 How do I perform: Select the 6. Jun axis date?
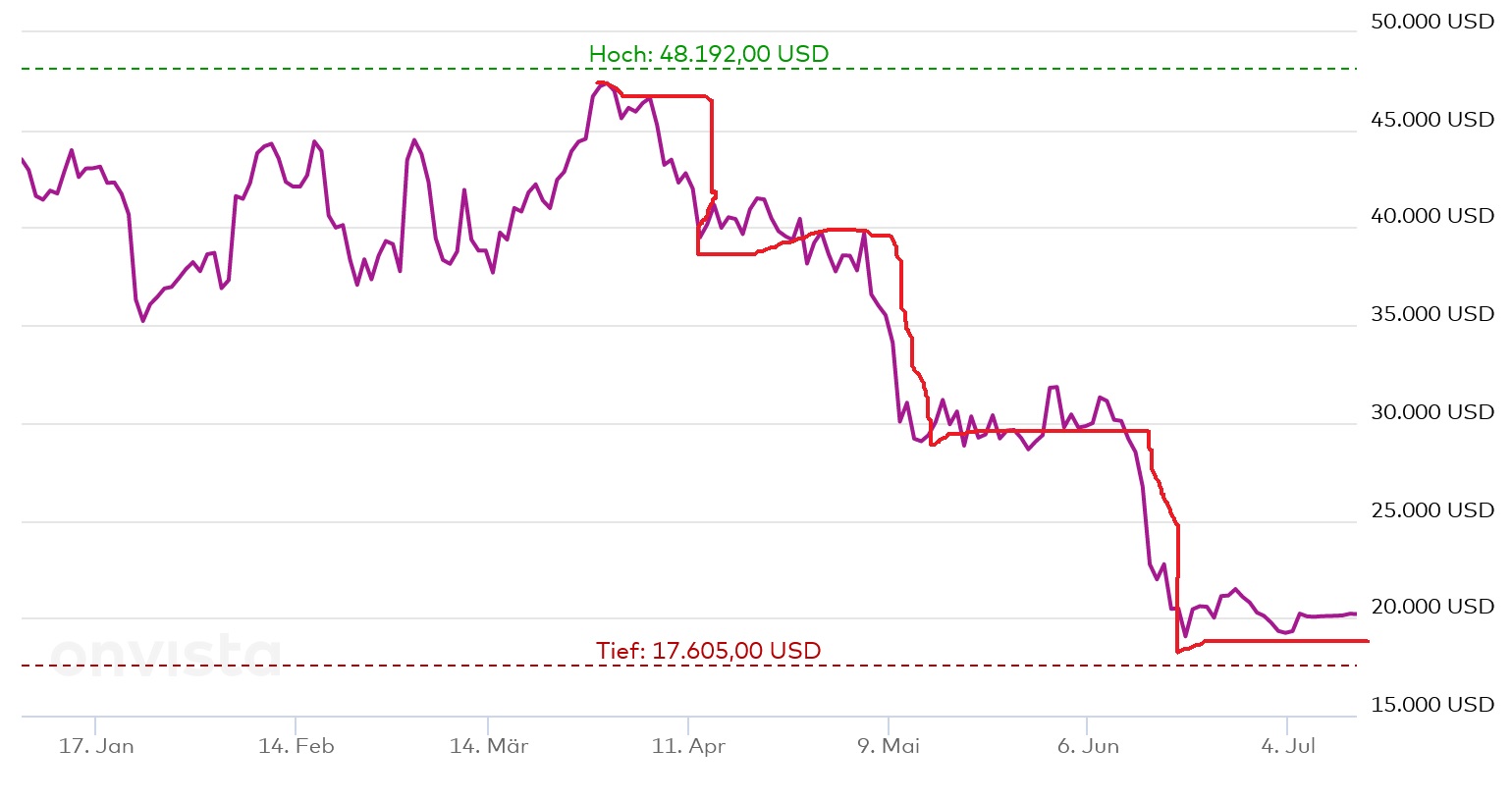point(1088,746)
